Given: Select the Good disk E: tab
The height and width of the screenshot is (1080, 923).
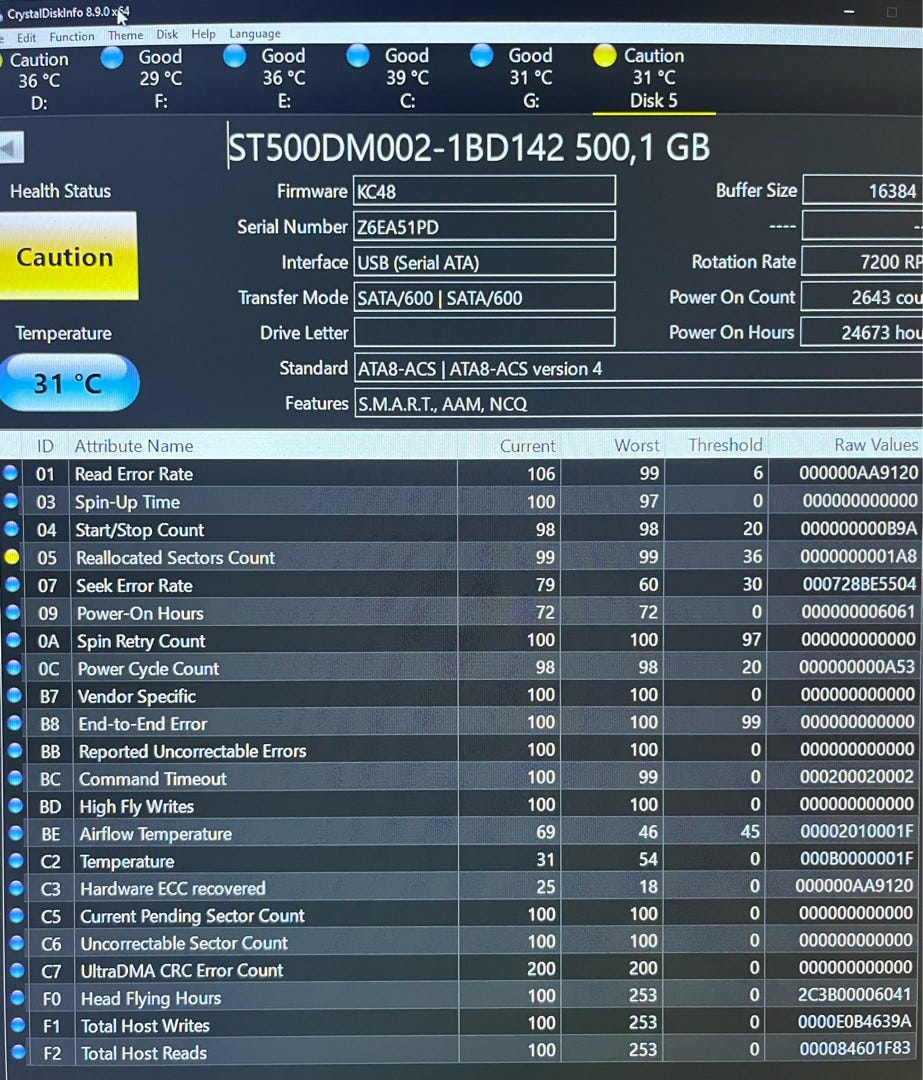Looking at the screenshot, I should pos(269,78).
